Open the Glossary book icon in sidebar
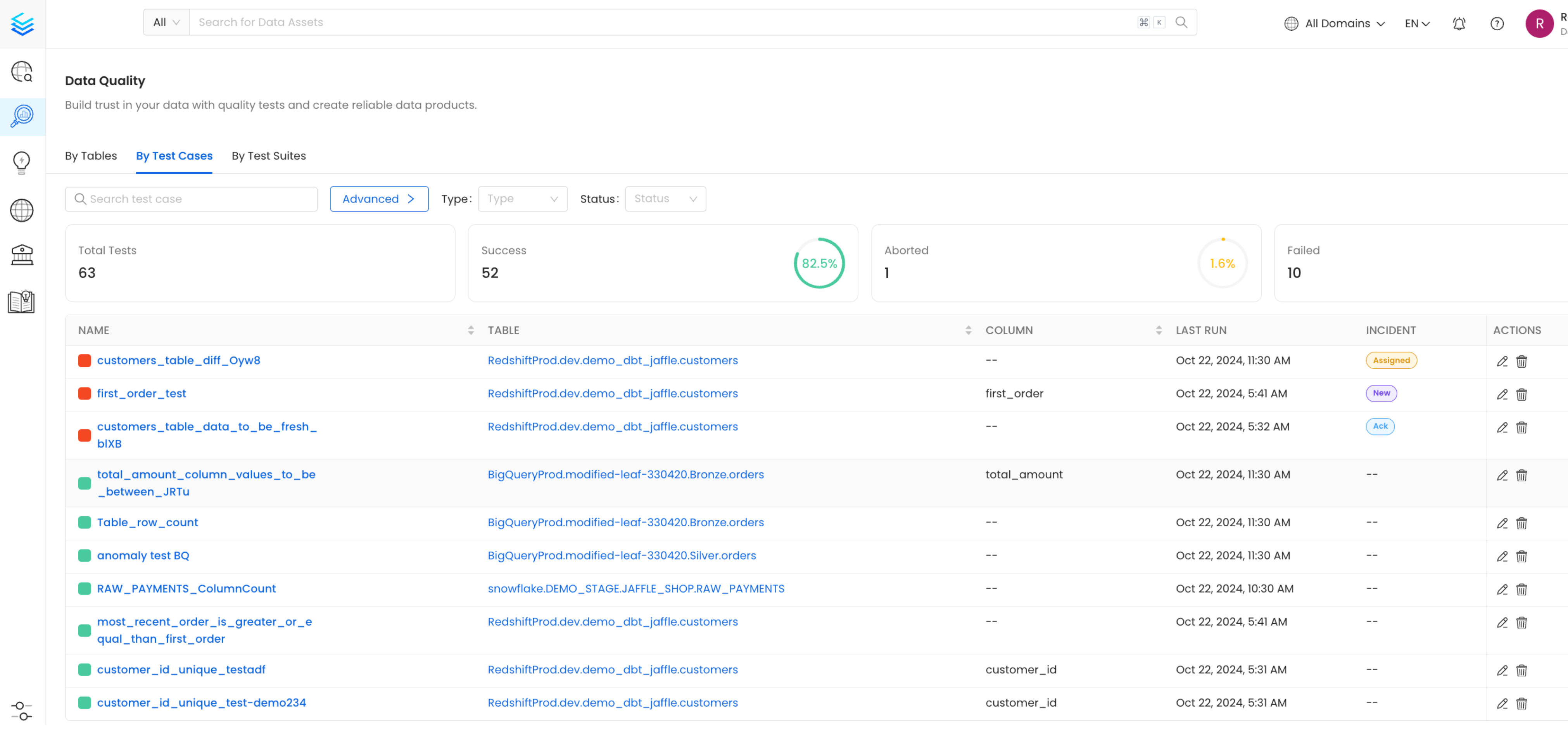The height and width of the screenshot is (754, 1568). [22, 301]
